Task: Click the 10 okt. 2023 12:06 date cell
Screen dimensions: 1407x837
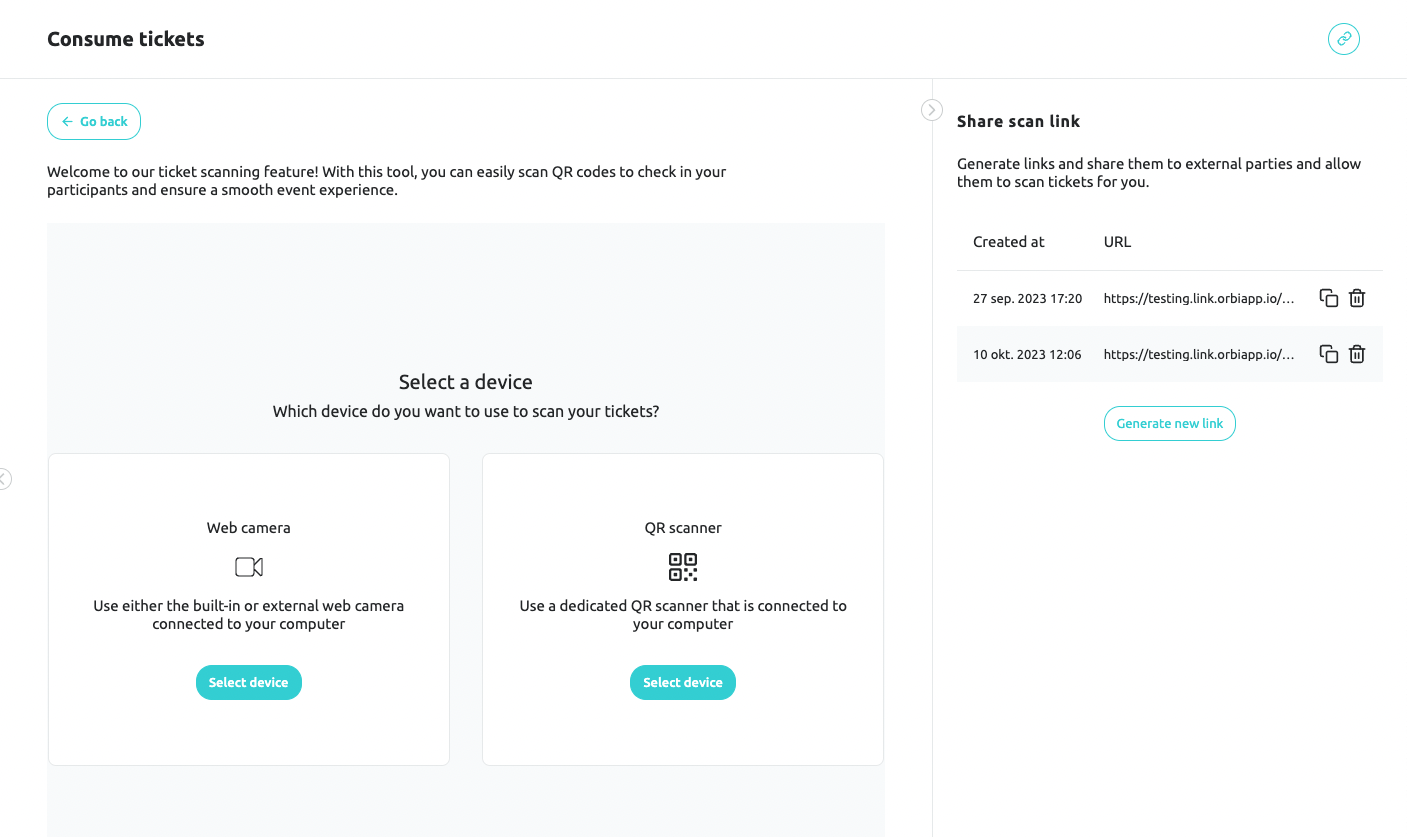Action: click(1027, 354)
